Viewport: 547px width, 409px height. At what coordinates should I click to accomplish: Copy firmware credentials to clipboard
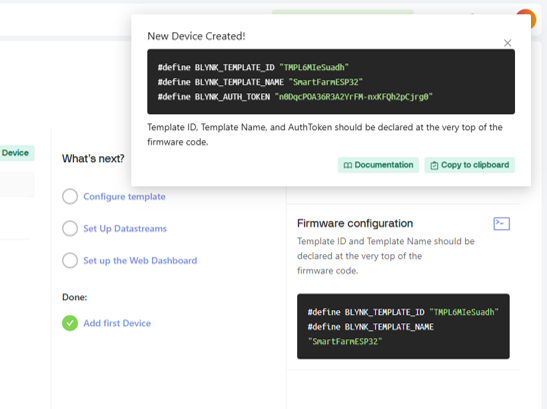[x=470, y=165]
